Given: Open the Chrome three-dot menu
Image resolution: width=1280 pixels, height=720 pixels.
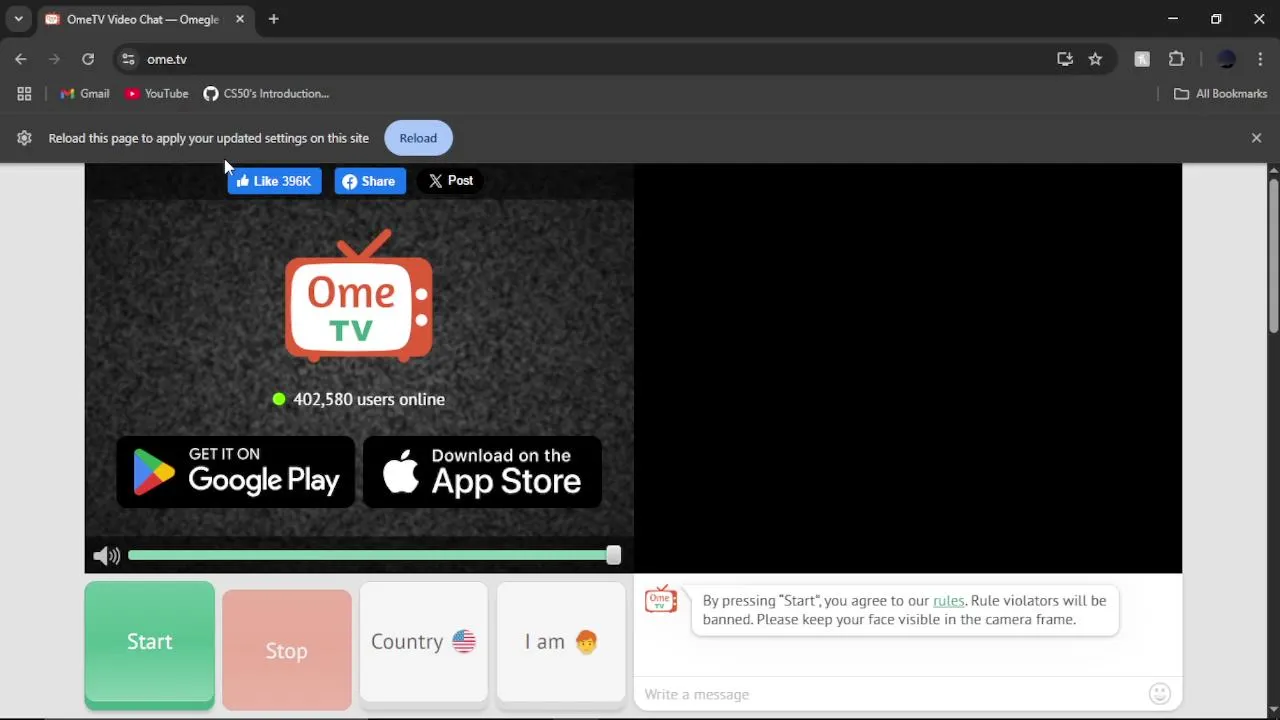Looking at the screenshot, I should point(1260,59).
